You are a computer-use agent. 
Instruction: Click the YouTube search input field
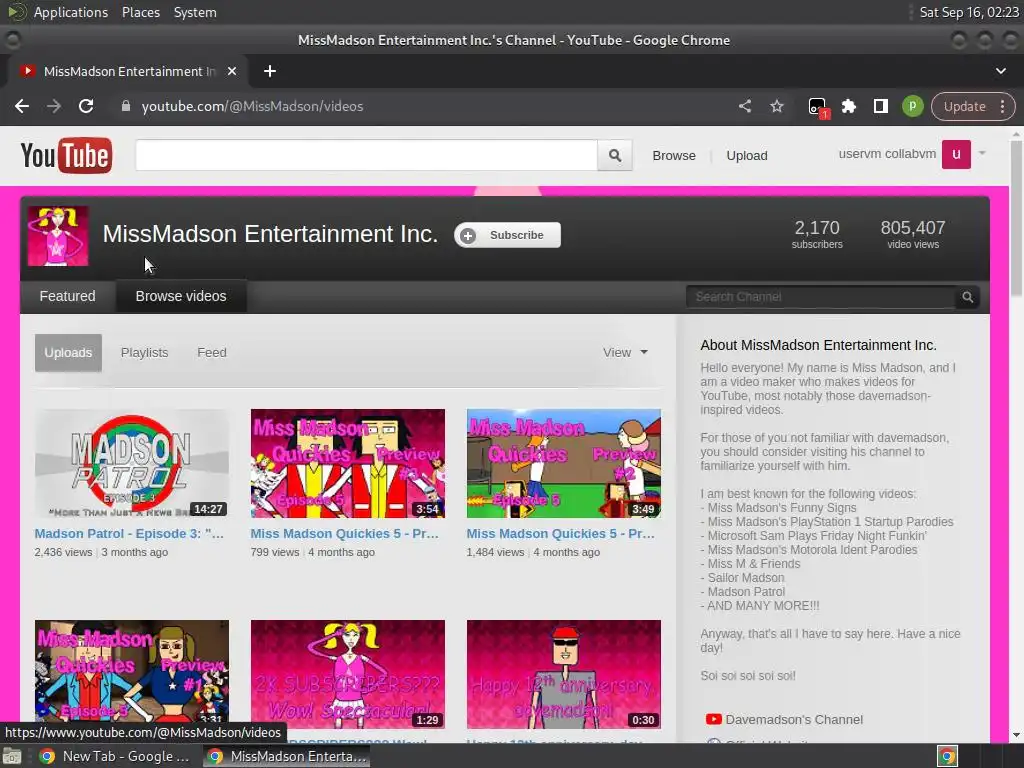click(366, 155)
